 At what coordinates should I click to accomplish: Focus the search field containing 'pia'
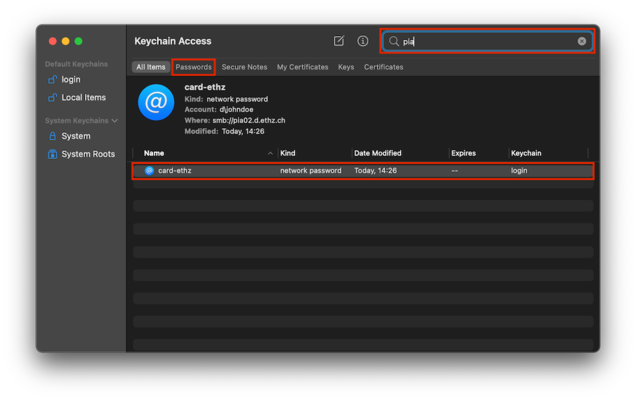pos(487,41)
